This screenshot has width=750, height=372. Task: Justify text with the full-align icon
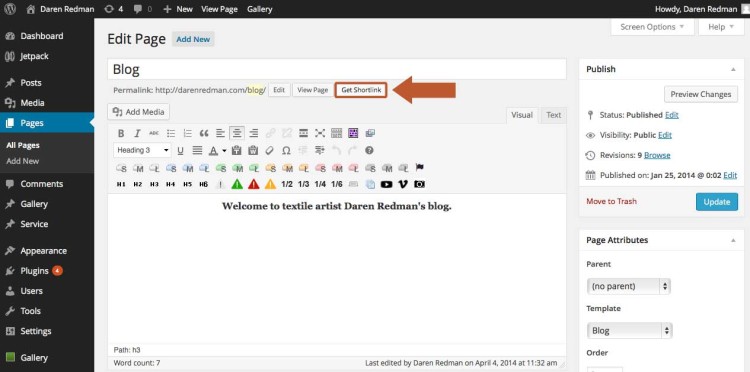(x=197, y=151)
